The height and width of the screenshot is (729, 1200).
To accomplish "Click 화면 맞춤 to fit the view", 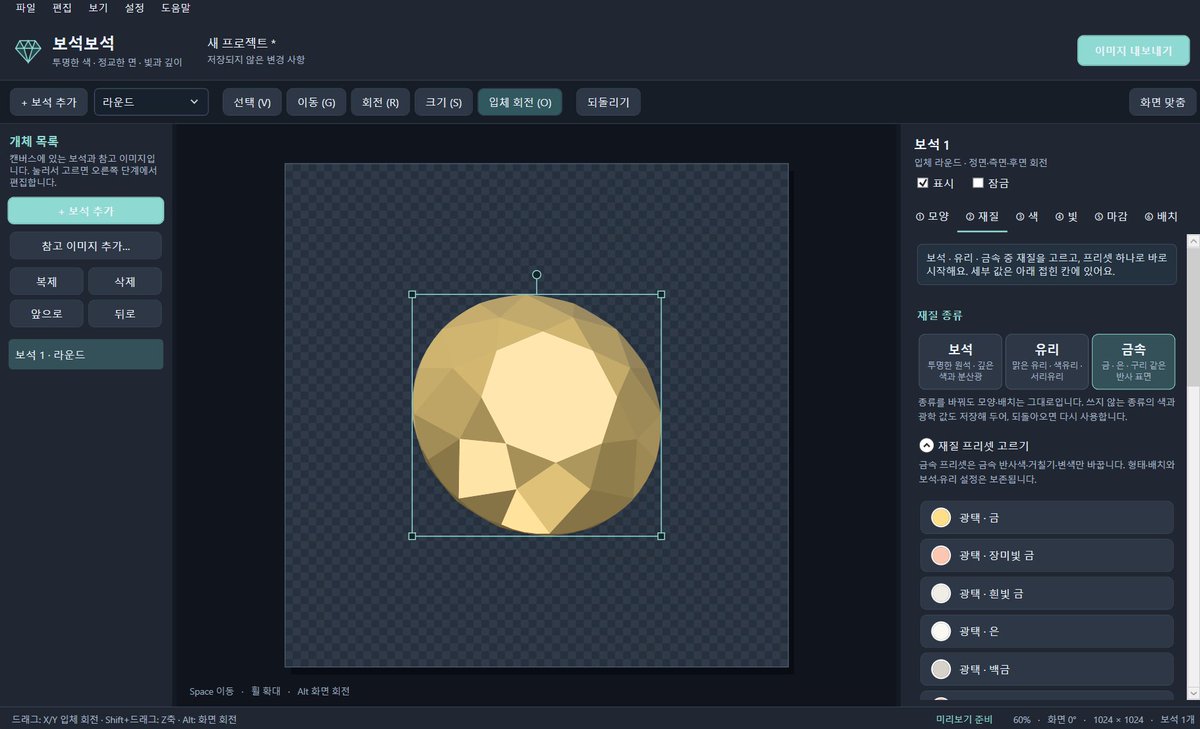I will (1163, 102).
